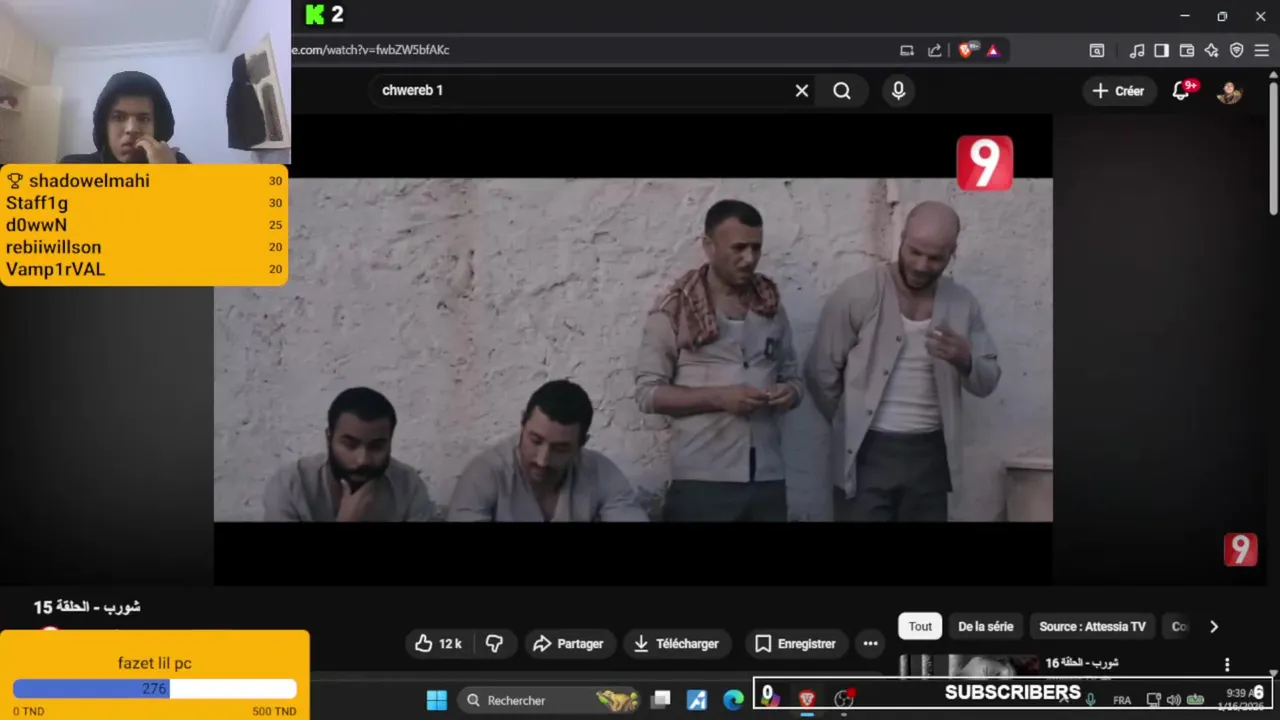
Task: Click the system tray volume speaker icon
Action: pos(1173,700)
